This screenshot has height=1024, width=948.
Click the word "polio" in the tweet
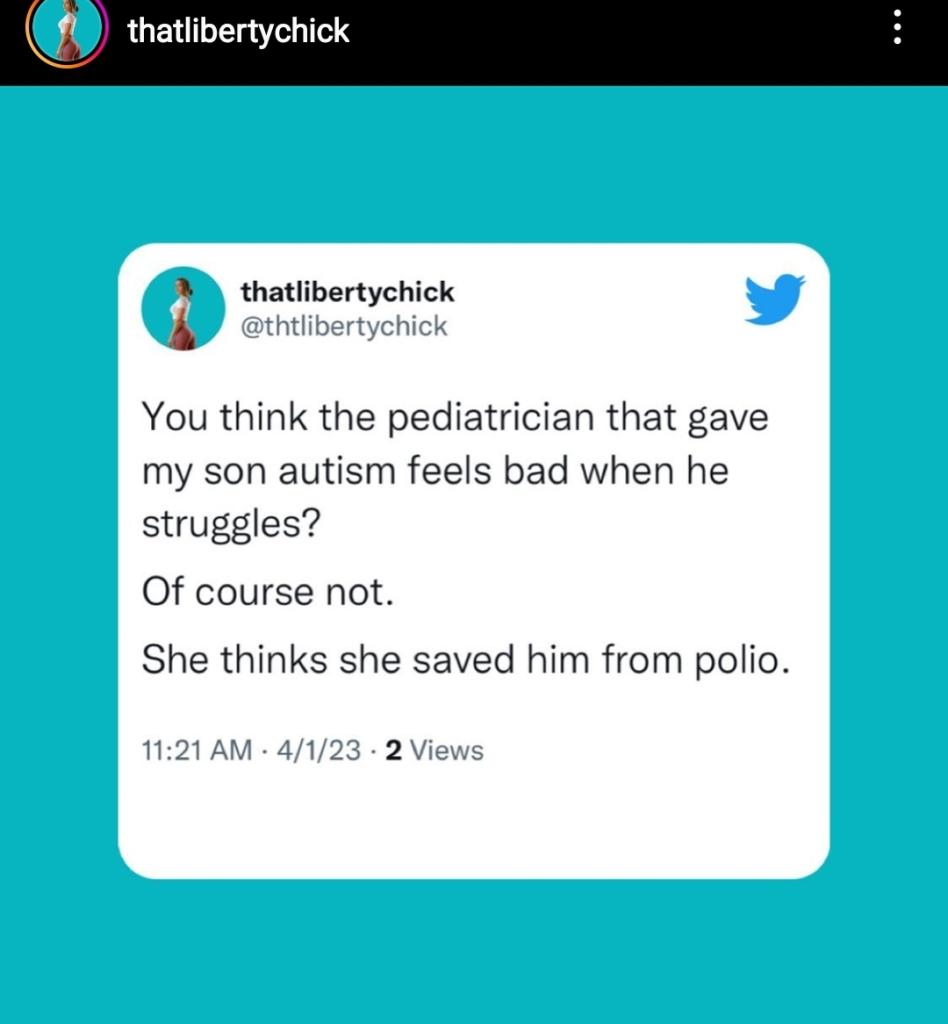tap(736, 659)
